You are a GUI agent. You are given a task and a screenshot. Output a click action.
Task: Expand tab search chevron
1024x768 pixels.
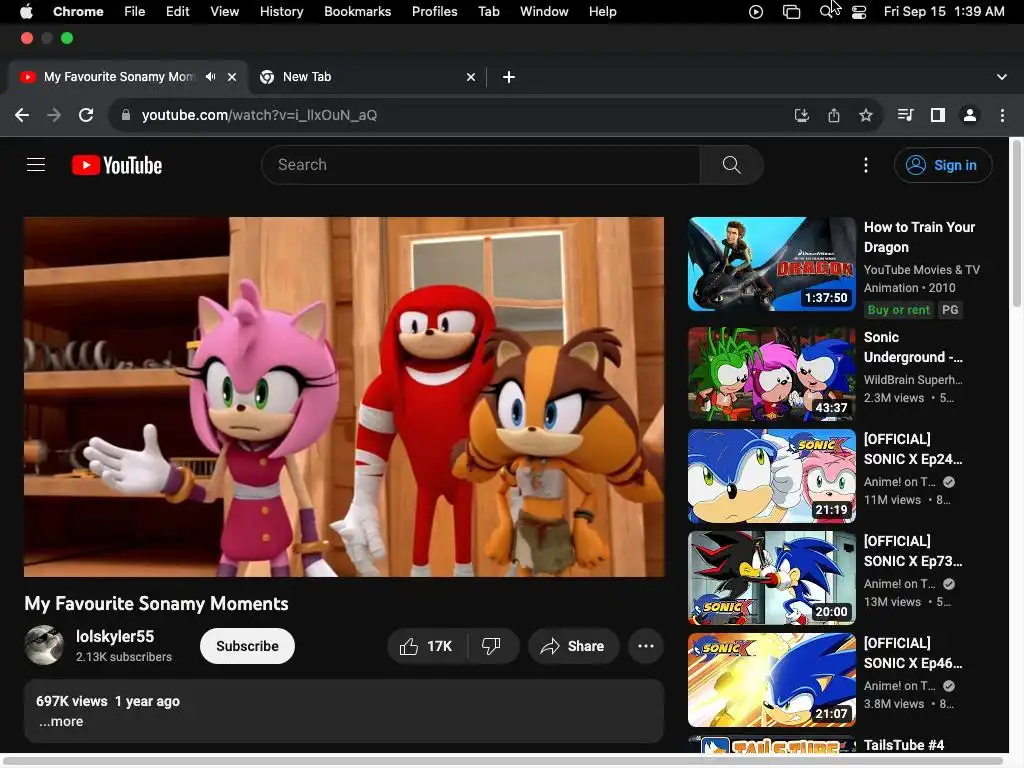tap(1002, 77)
